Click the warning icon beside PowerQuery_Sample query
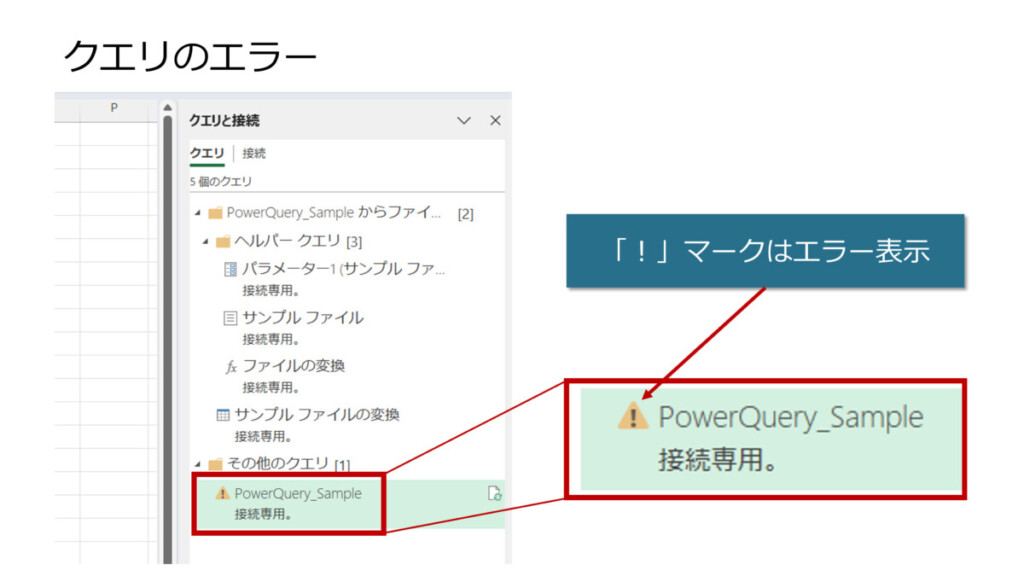The width and height of the screenshot is (1024, 576). point(222,494)
